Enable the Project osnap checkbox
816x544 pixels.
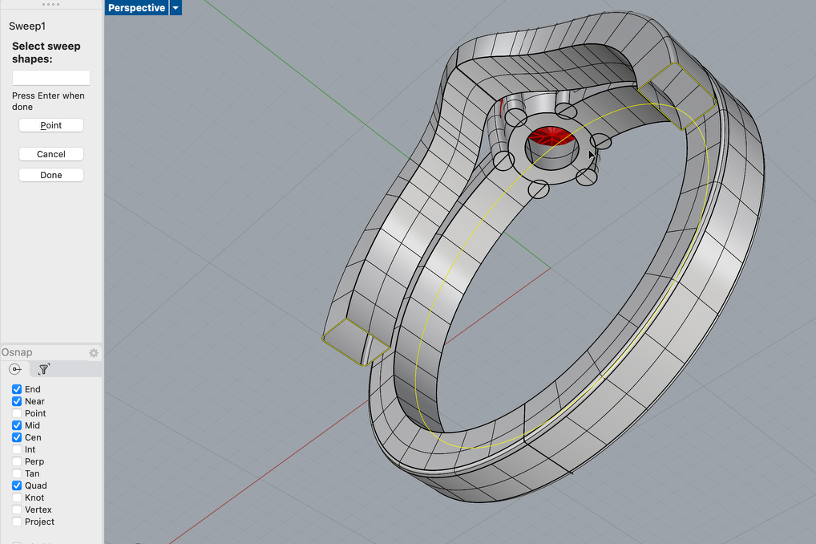click(17, 521)
